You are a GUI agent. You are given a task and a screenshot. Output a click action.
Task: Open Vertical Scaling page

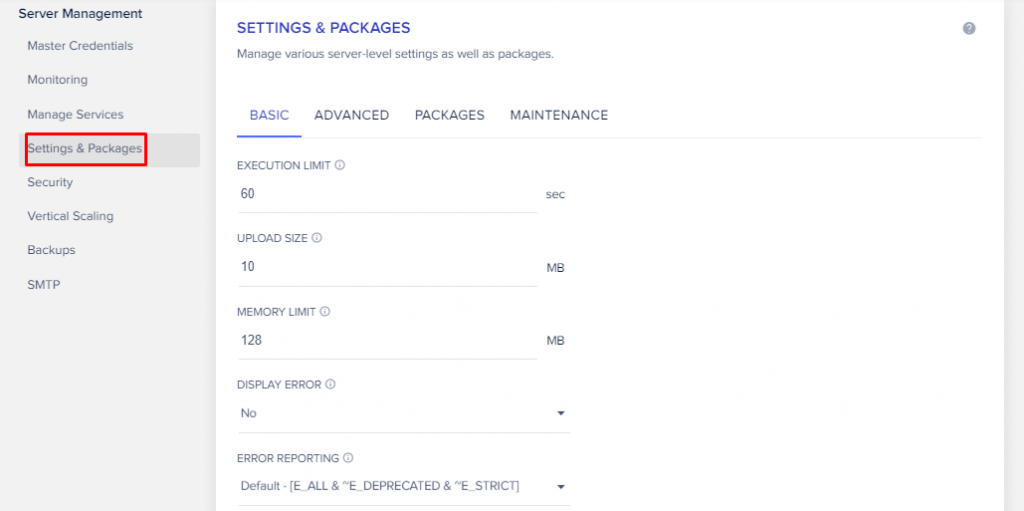pyautogui.click(x=70, y=216)
